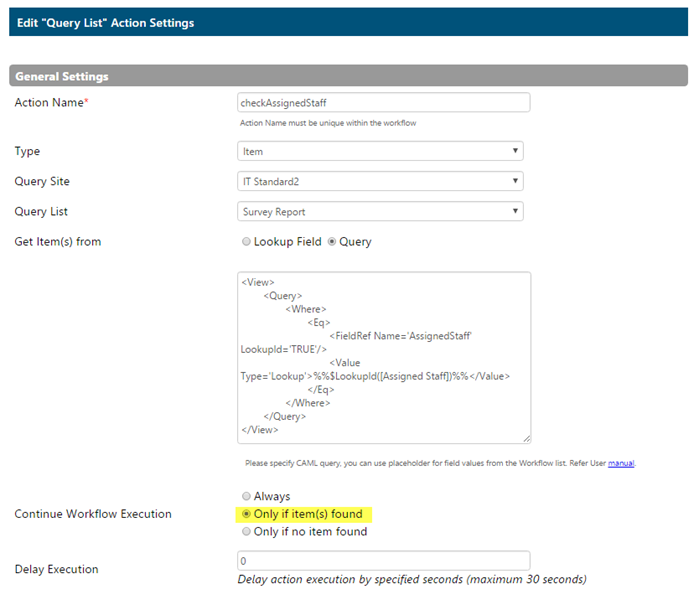Click the Delay Execution label text
The width and height of the screenshot is (699, 610).
[57, 569]
